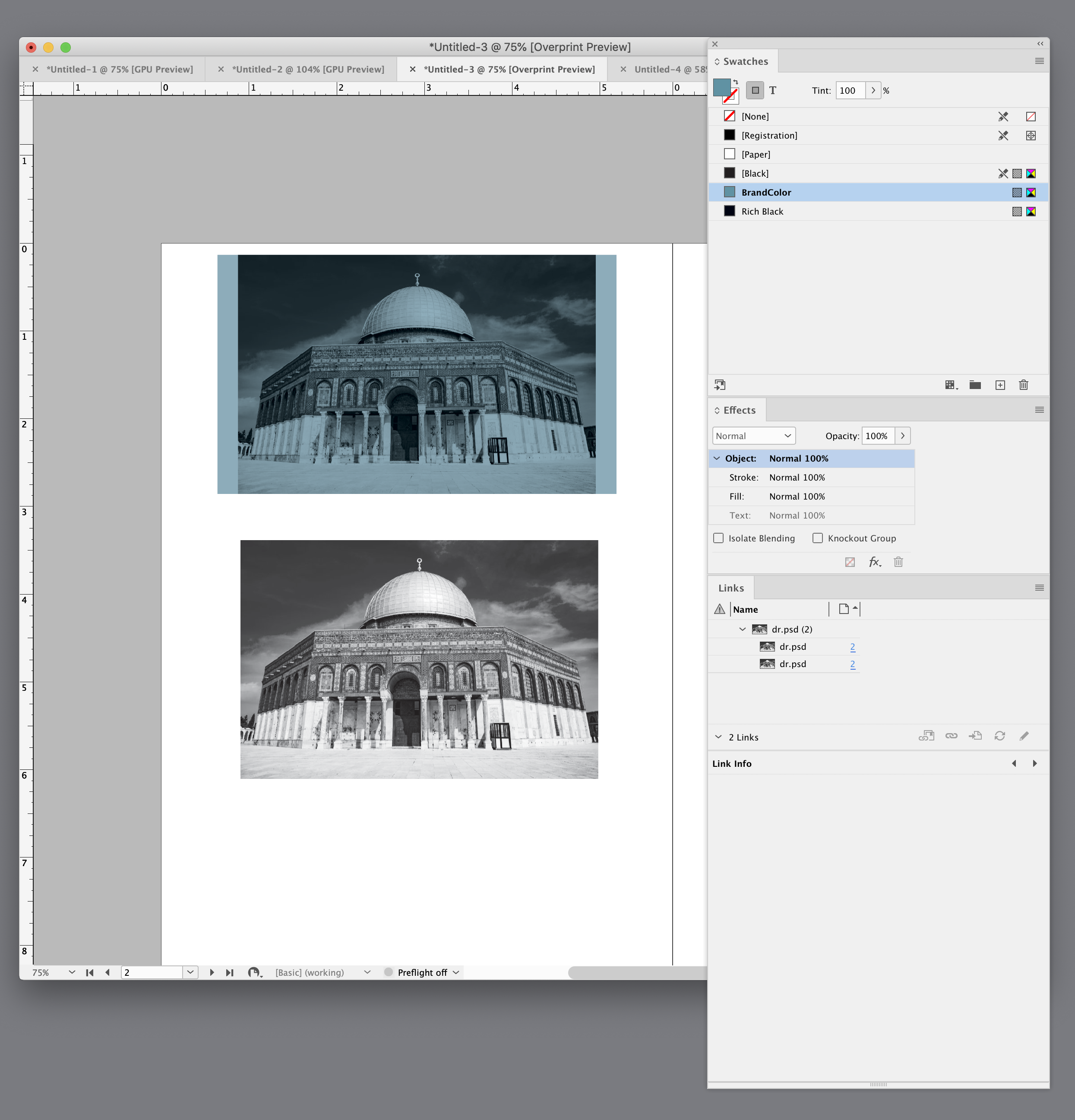Open the new color group folder icon

(974, 385)
